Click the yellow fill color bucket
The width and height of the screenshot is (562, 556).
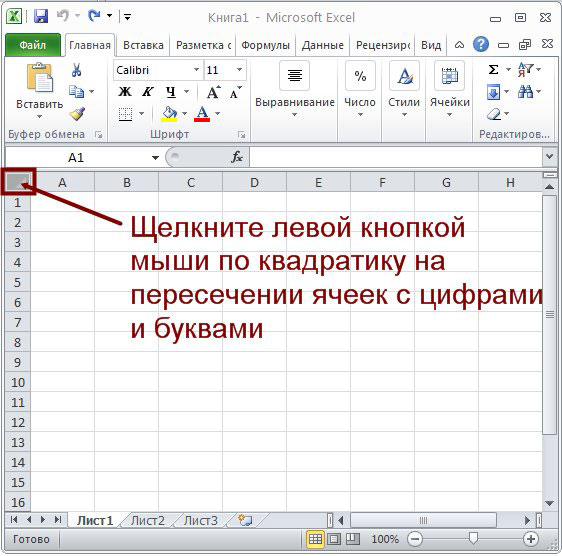point(169,114)
